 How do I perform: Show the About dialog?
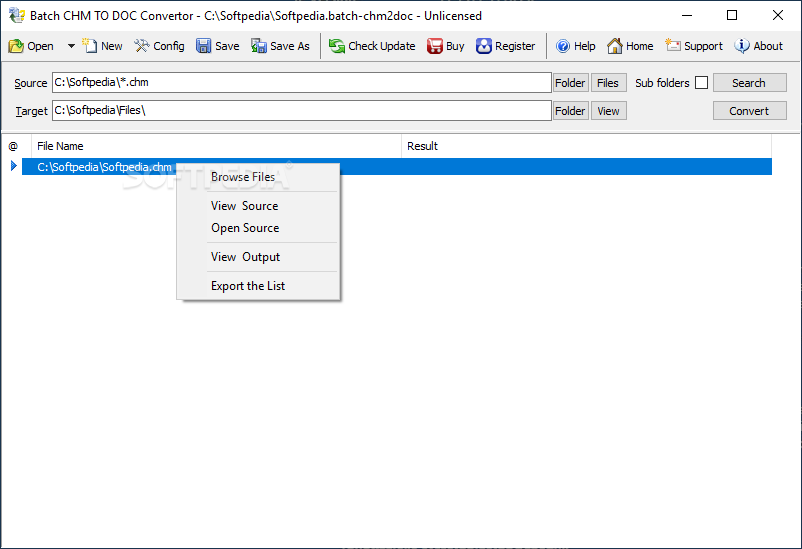click(759, 46)
